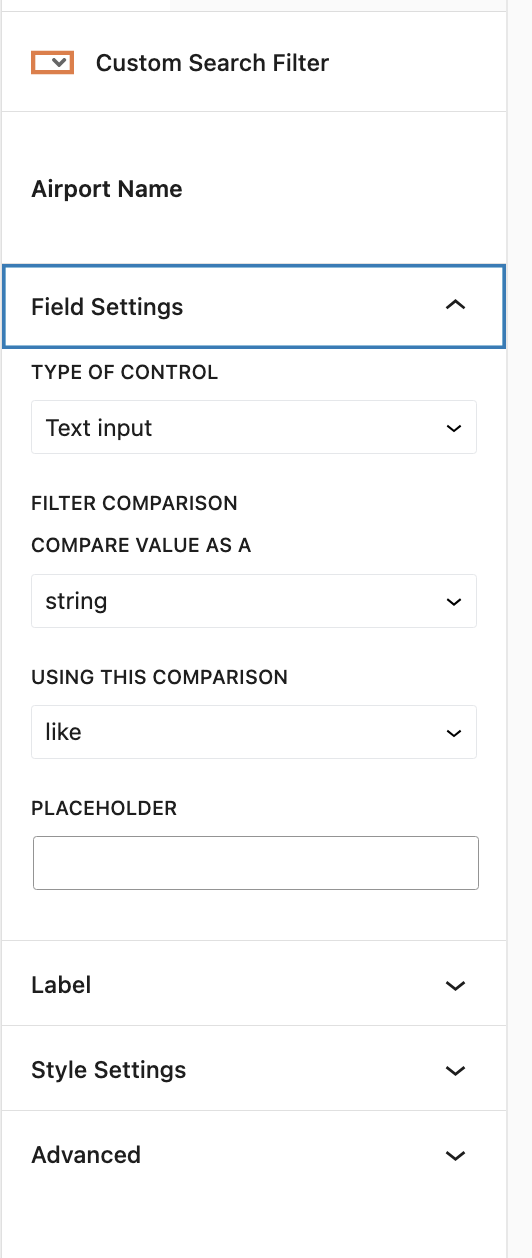This screenshot has height=1258, width=532.
Task: Expand the Advanced section
Action: click(x=254, y=1154)
